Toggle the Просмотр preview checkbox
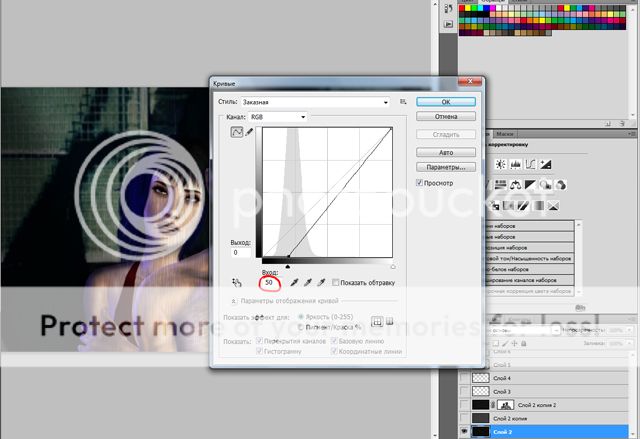The image size is (640, 439). point(421,183)
